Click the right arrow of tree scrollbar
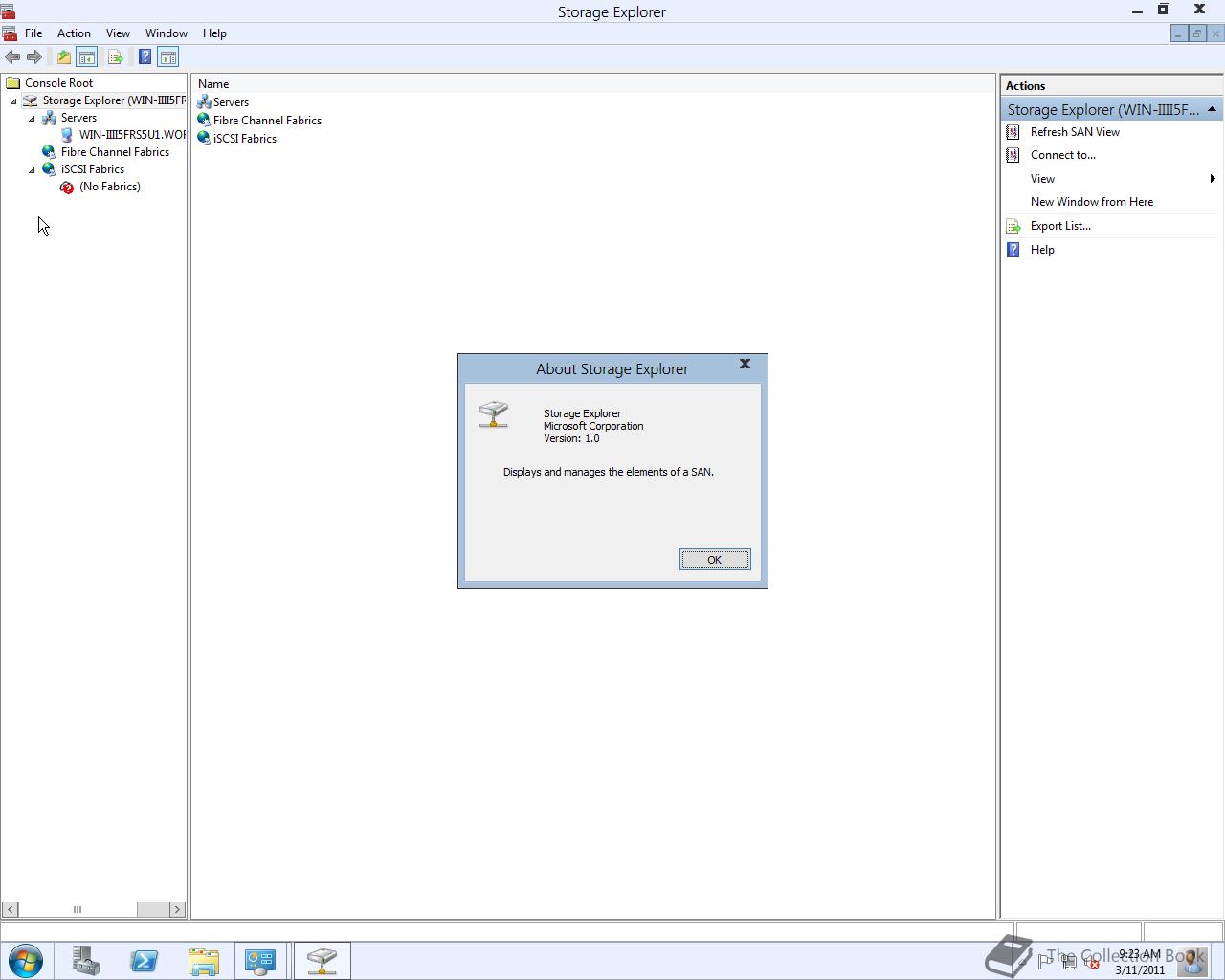 (x=177, y=909)
